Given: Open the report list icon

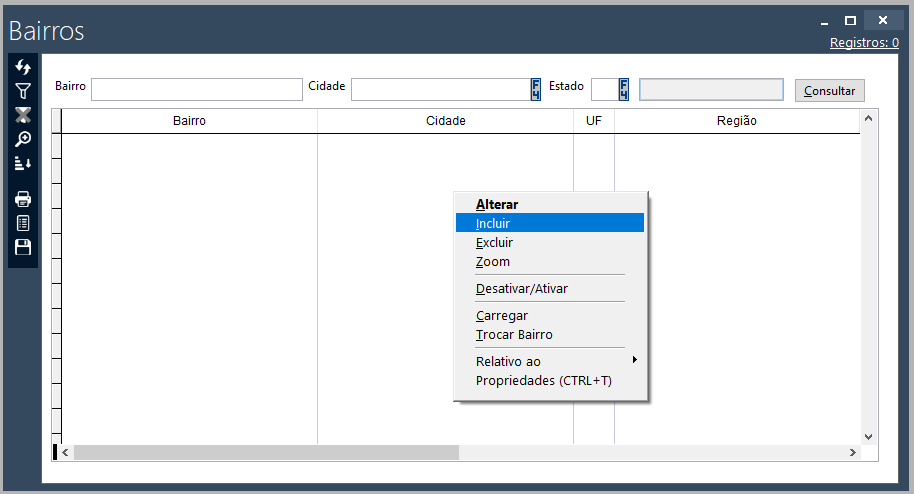Looking at the screenshot, I should pyautogui.click(x=23, y=223).
